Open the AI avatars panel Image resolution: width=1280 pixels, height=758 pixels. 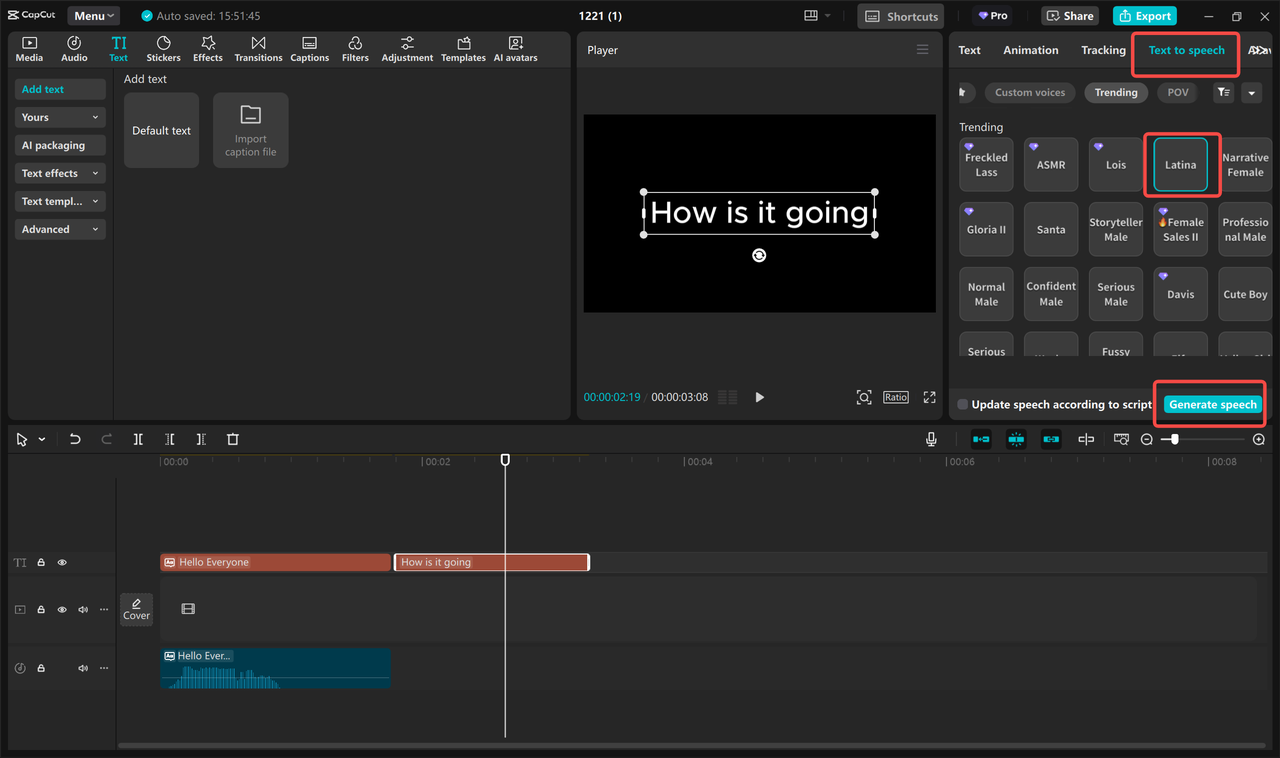515,49
